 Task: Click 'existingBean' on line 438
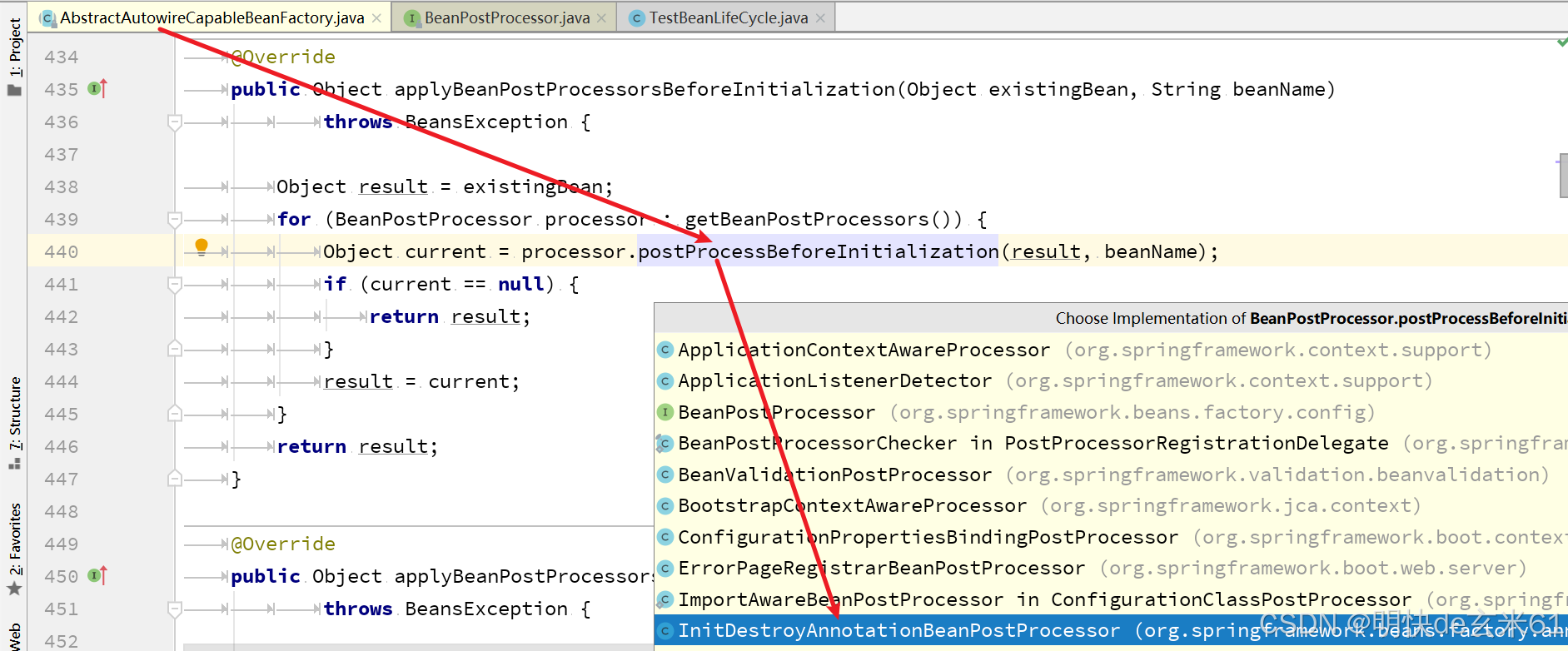coord(532,187)
